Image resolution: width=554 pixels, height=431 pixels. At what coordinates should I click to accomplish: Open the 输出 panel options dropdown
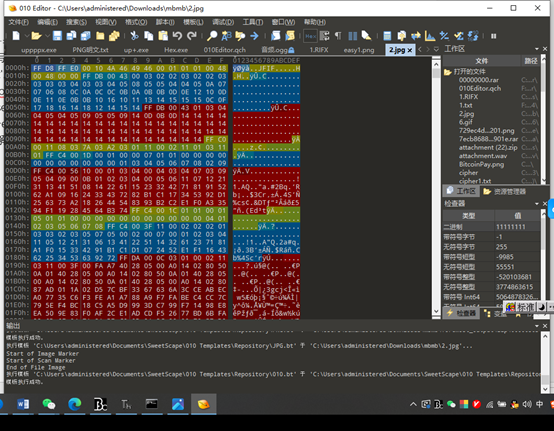point(537,326)
